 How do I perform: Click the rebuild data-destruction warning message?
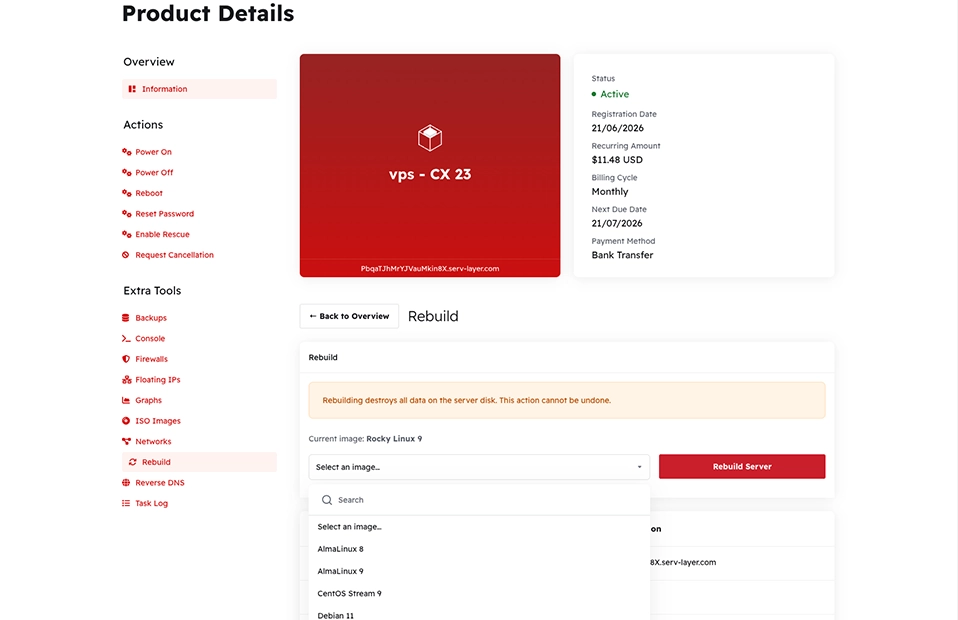click(567, 400)
